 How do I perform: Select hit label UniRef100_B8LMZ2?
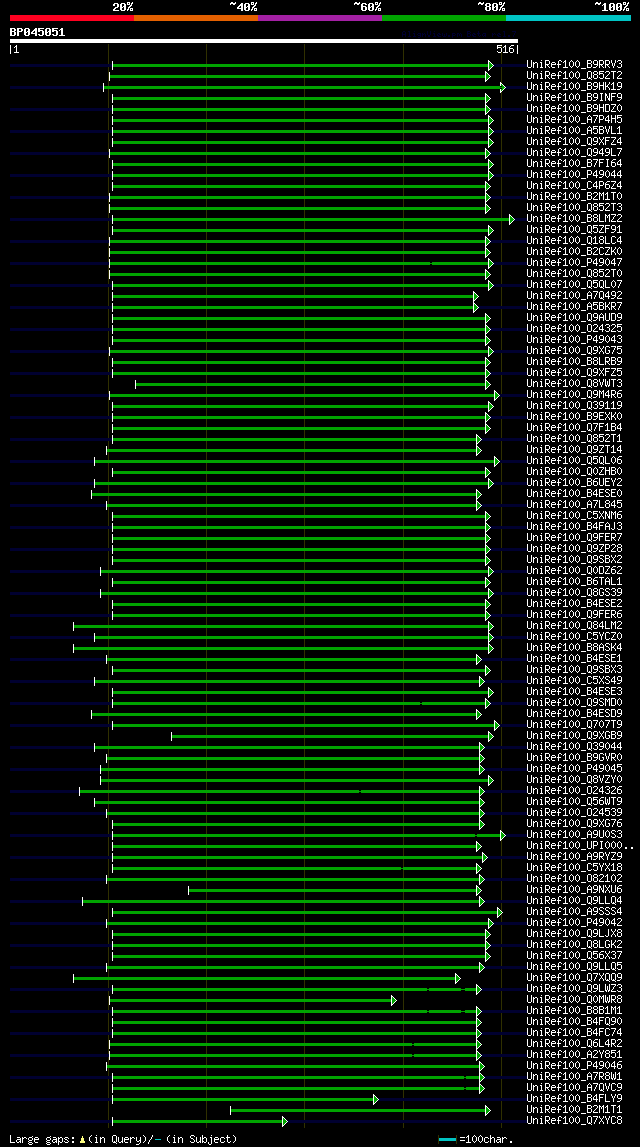pyautogui.click(x=574, y=219)
